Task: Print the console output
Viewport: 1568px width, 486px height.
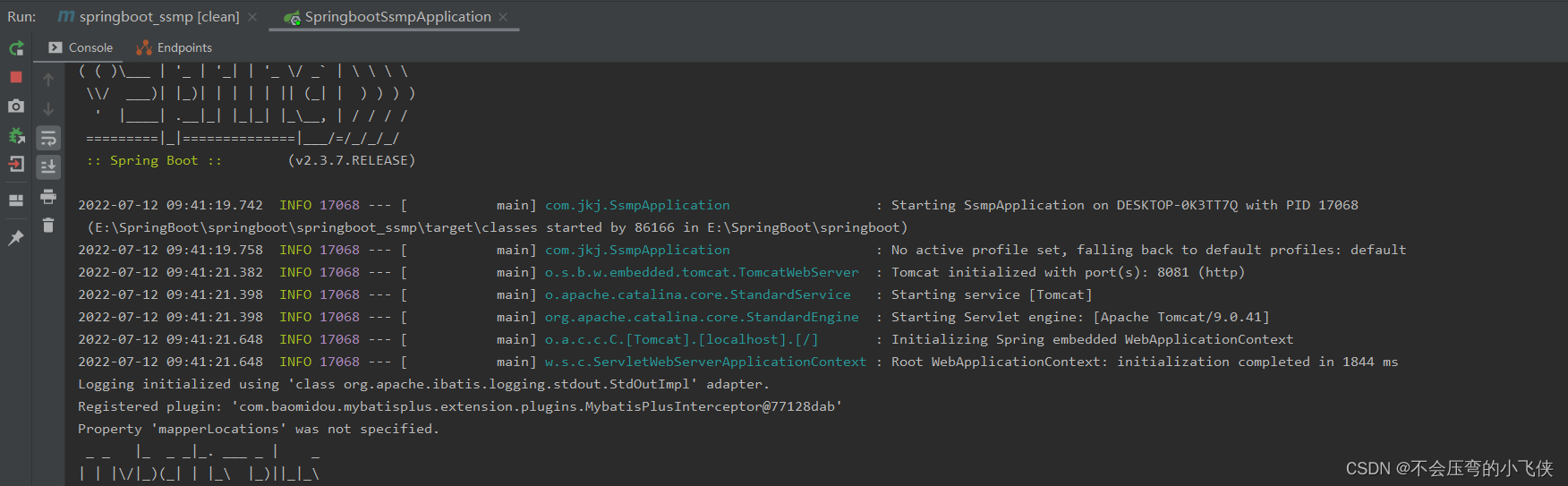Action: (x=48, y=196)
